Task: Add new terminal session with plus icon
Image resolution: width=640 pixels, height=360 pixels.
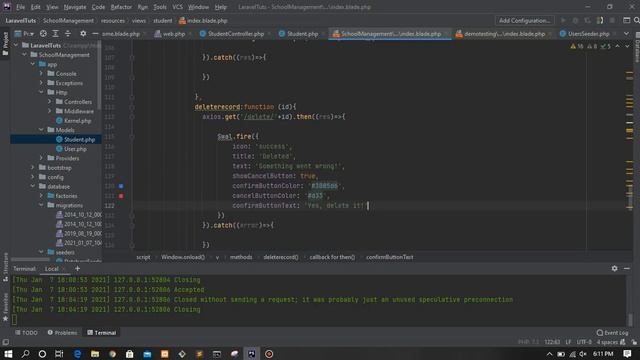Action: [78, 269]
